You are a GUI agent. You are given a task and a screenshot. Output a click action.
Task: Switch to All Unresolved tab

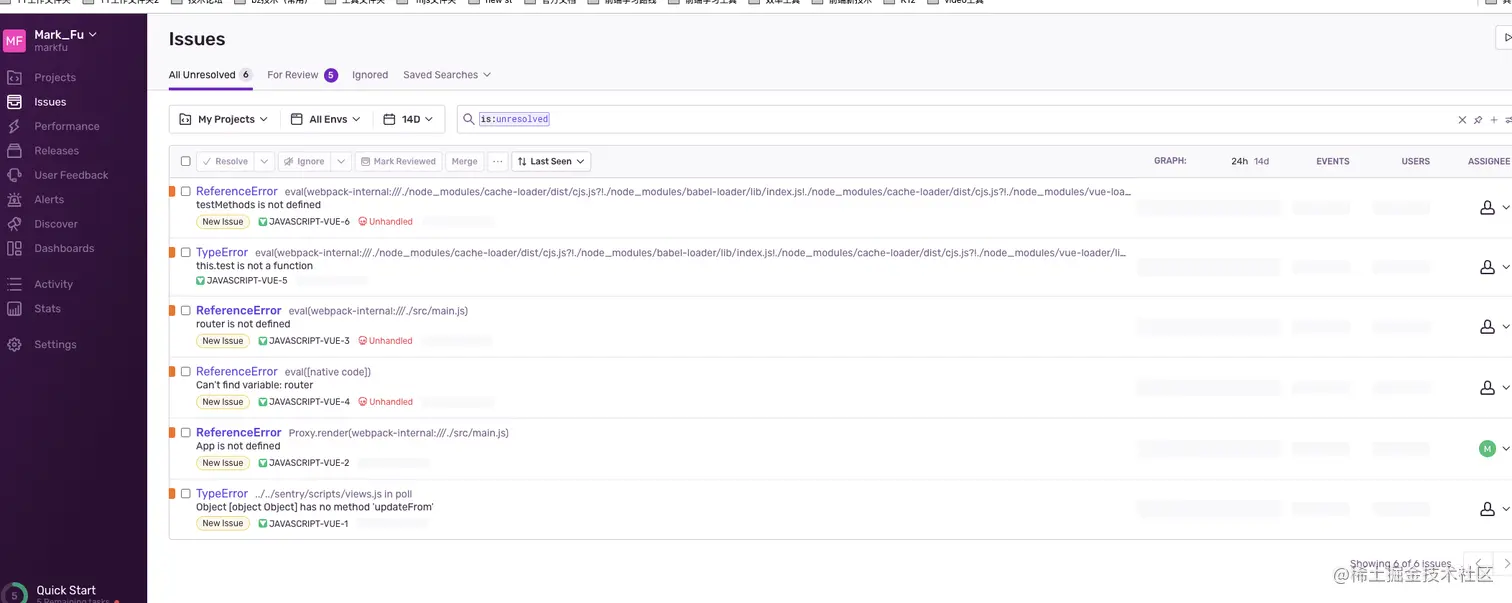(x=210, y=75)
